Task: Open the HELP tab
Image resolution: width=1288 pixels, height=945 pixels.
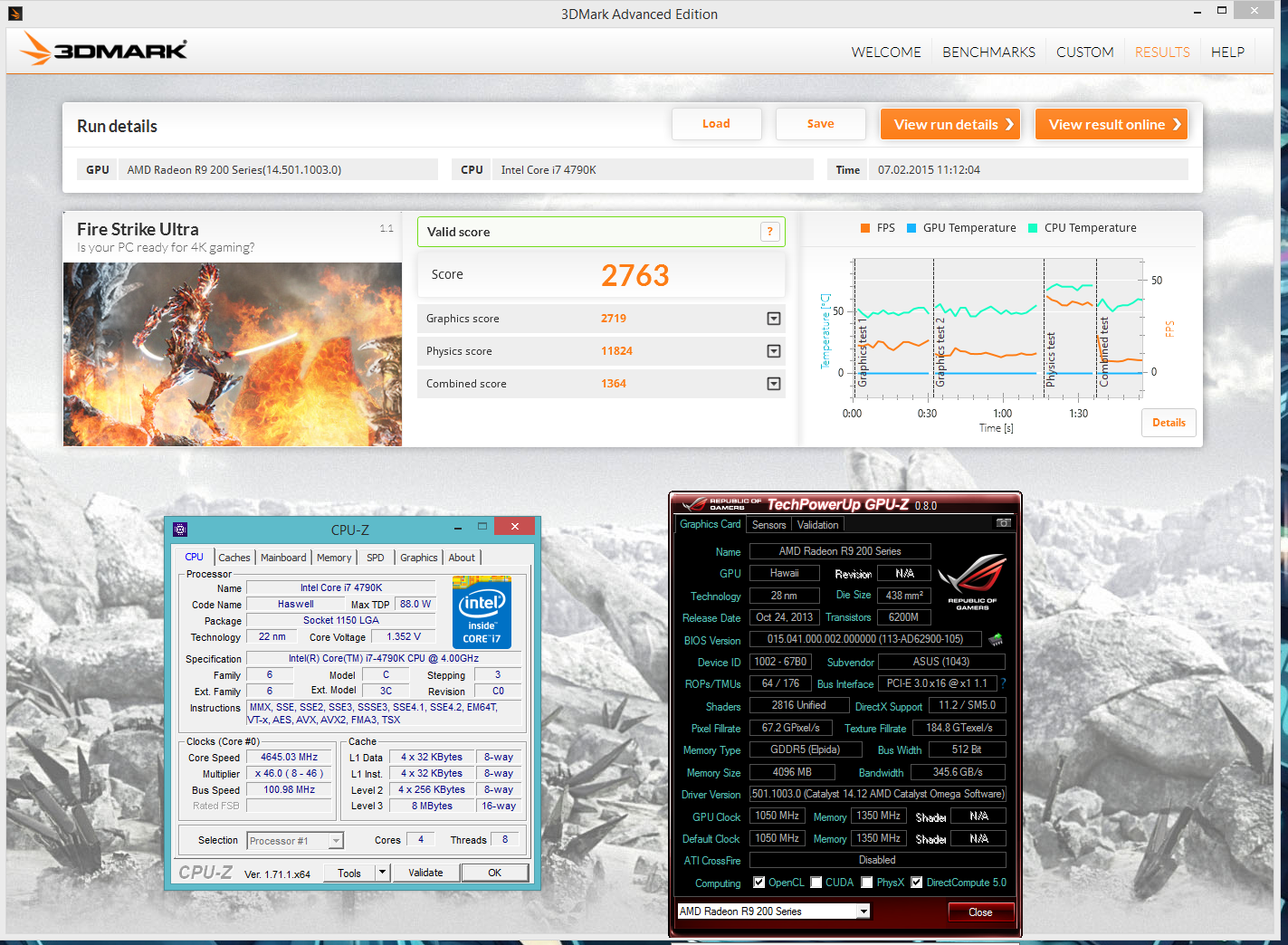Action: tap(1227, 52)
